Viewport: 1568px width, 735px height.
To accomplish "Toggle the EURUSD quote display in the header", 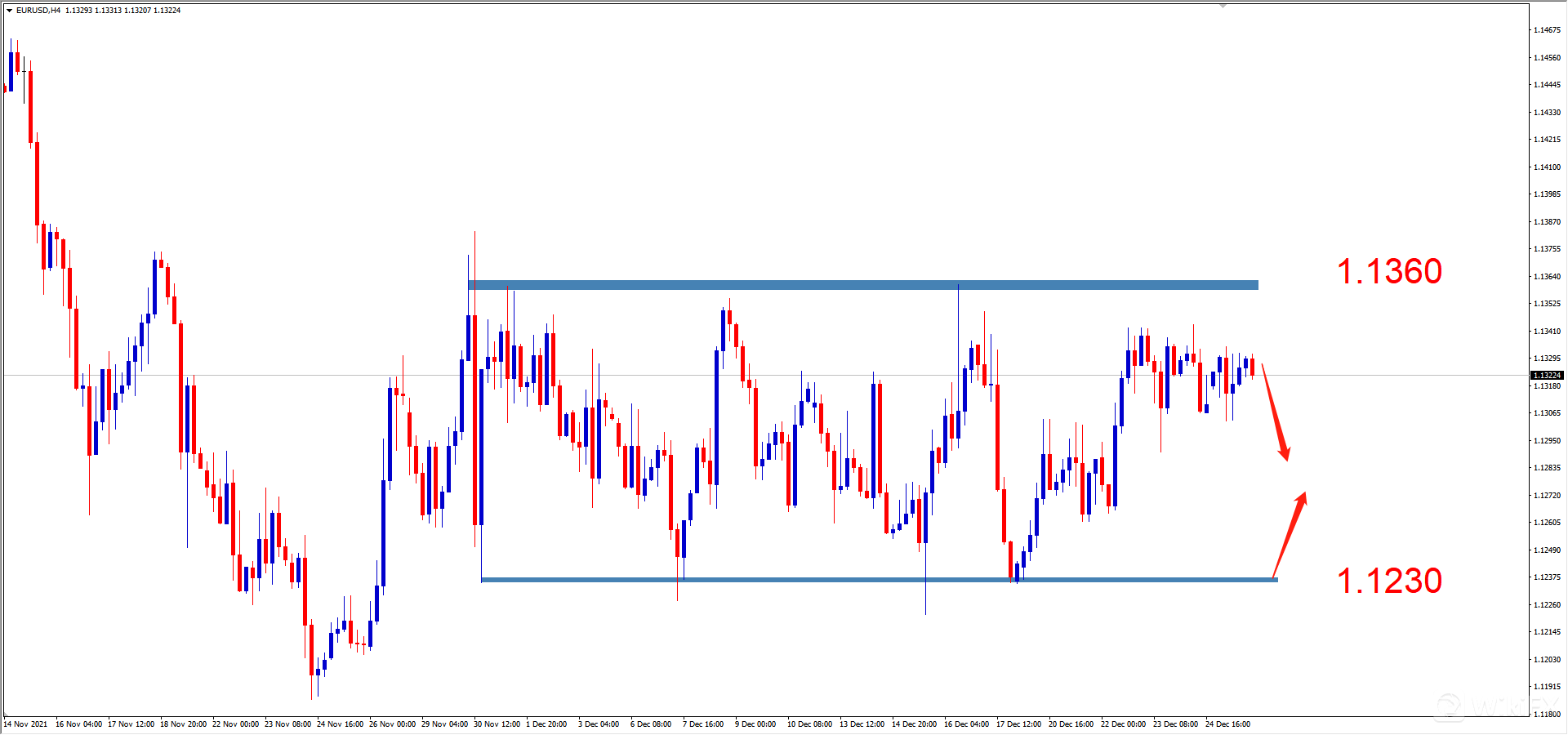I will click(x=98, y=10).
